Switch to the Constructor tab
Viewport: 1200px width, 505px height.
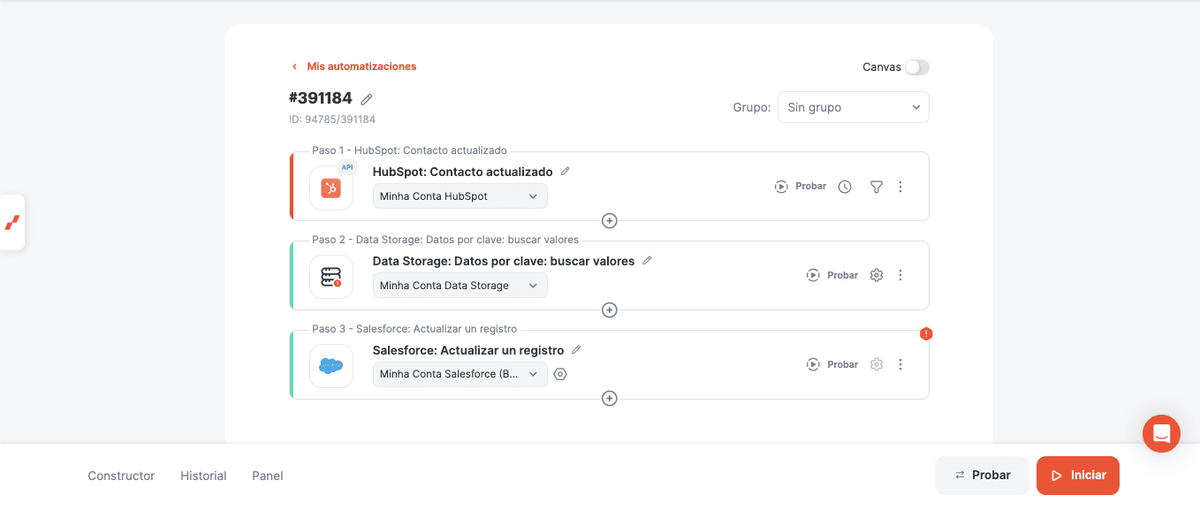[121, 476]
